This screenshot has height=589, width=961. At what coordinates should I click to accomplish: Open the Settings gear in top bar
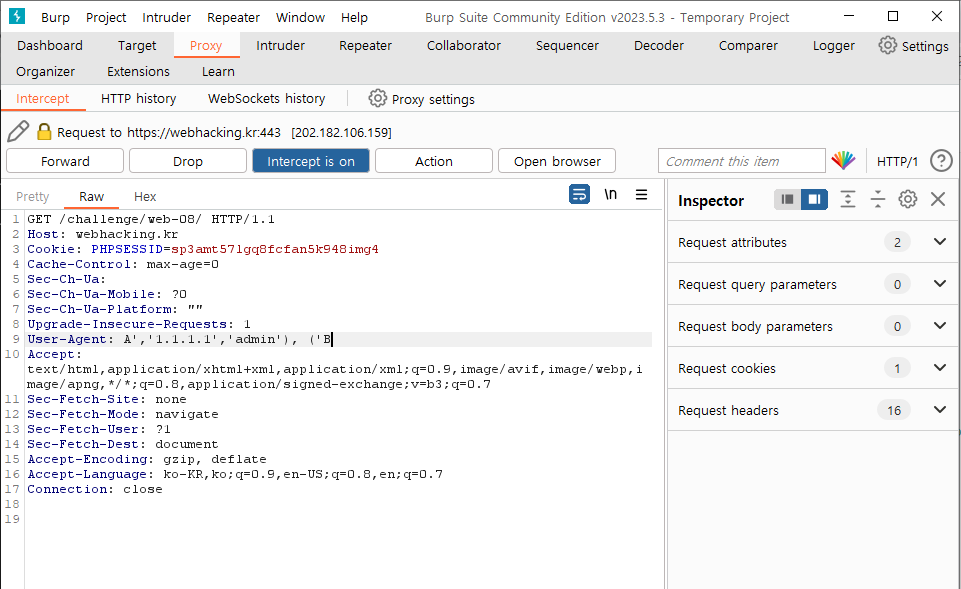(887, 45)
